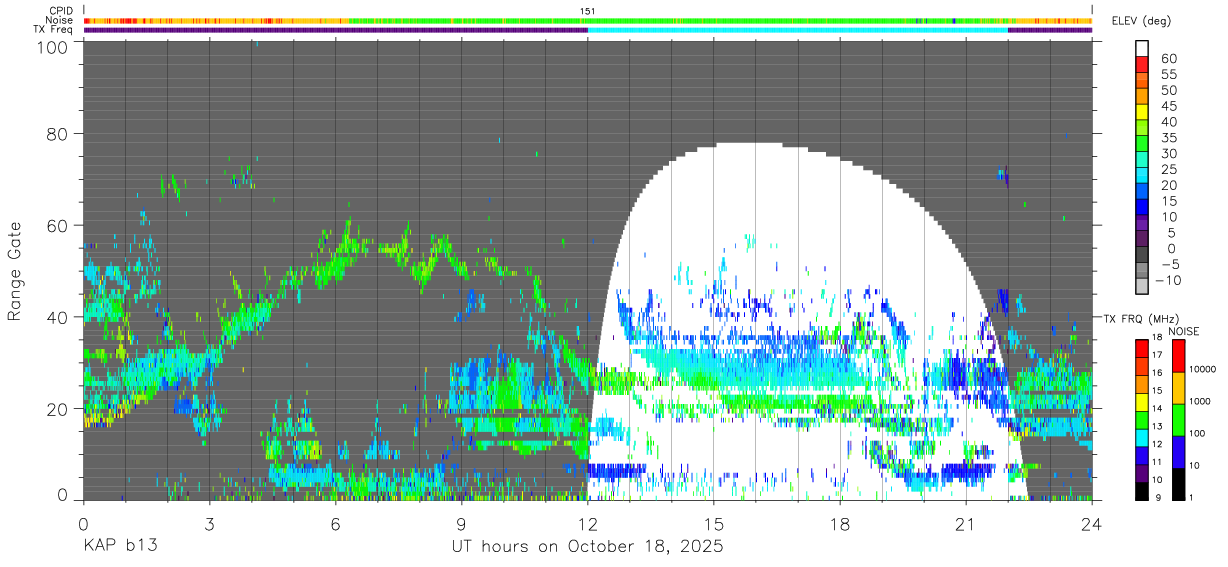Click the 'TX Freq' row label at top left
The width and height of the screenshot is (1228, 567).
(x=53, y=30)
